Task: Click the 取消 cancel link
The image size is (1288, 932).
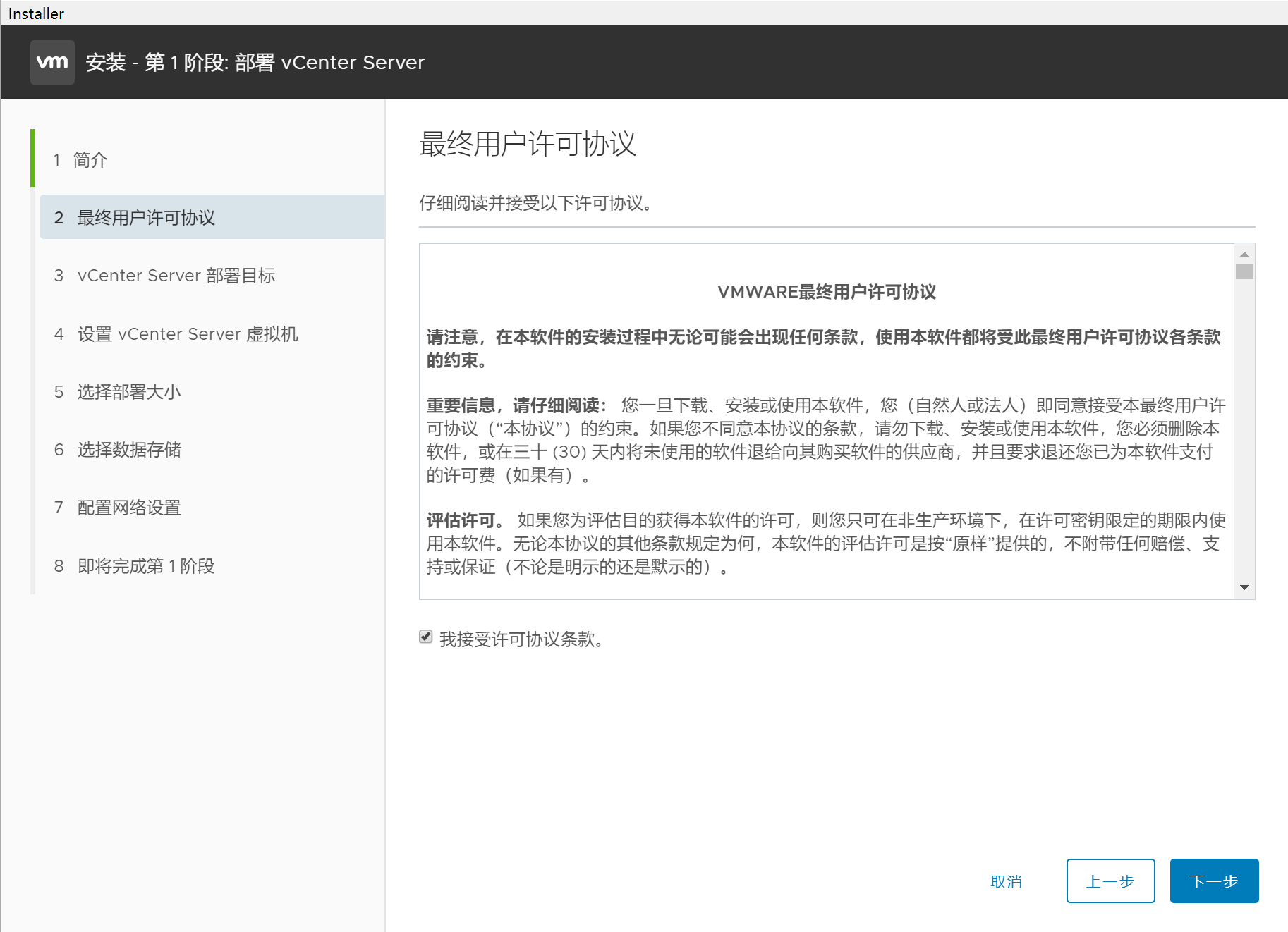Action: click(x=1006, y=881)
